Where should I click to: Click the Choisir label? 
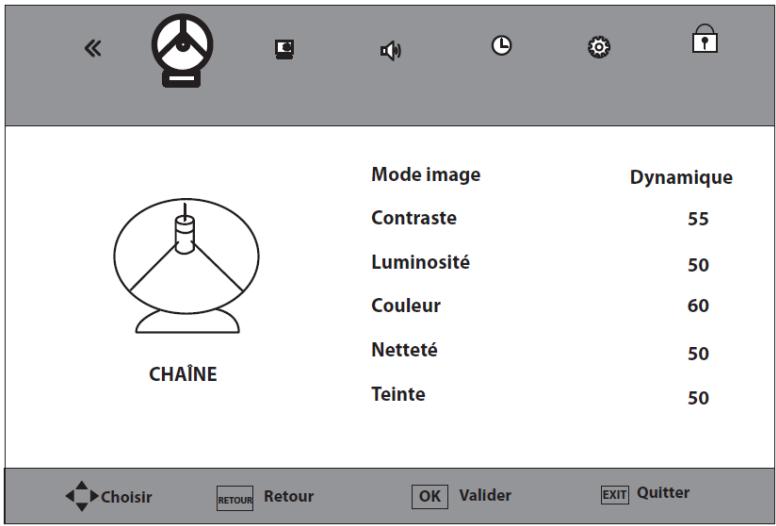(126, 497)
